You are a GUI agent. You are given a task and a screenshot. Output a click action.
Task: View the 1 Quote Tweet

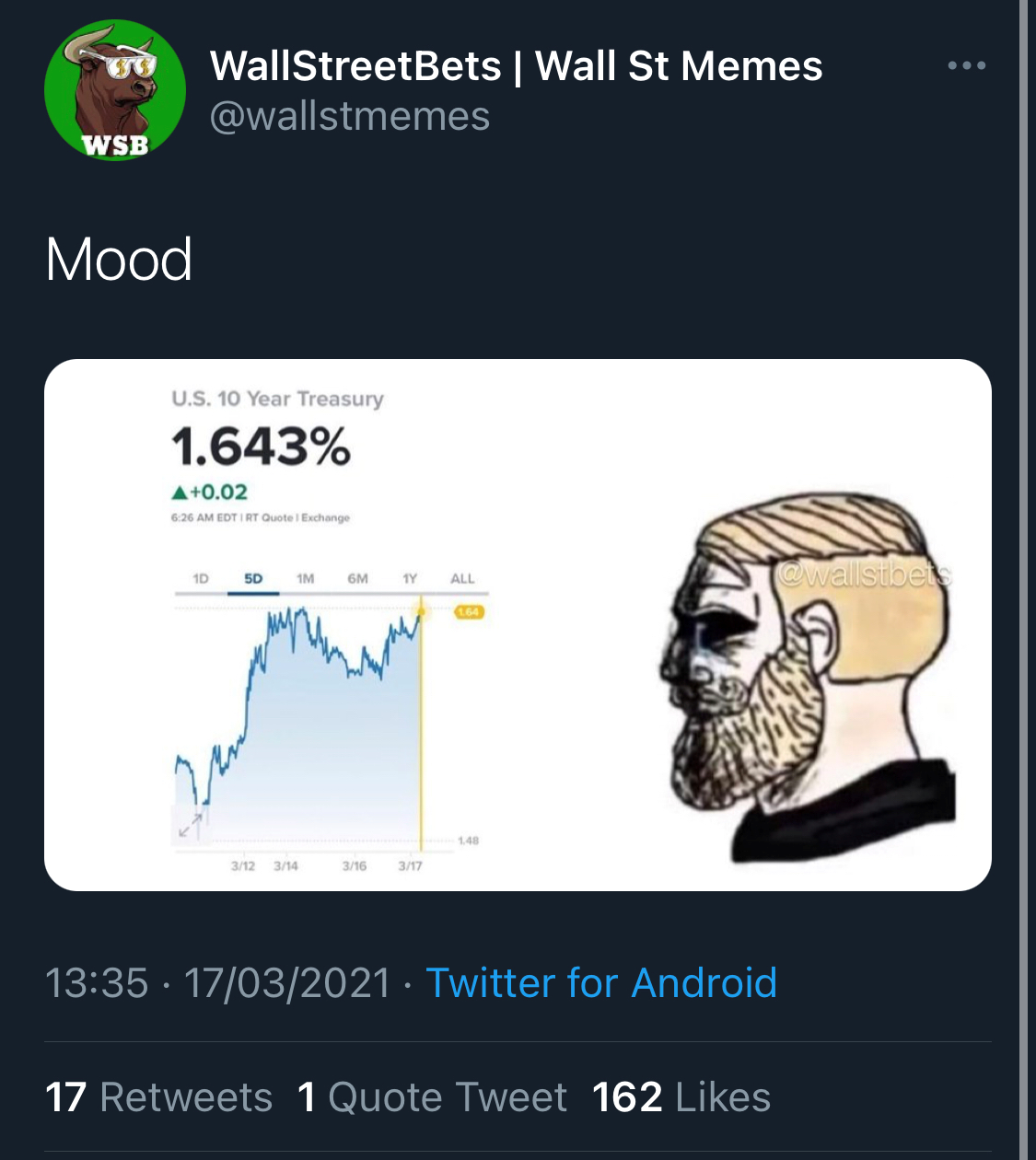pos(433,1096)
